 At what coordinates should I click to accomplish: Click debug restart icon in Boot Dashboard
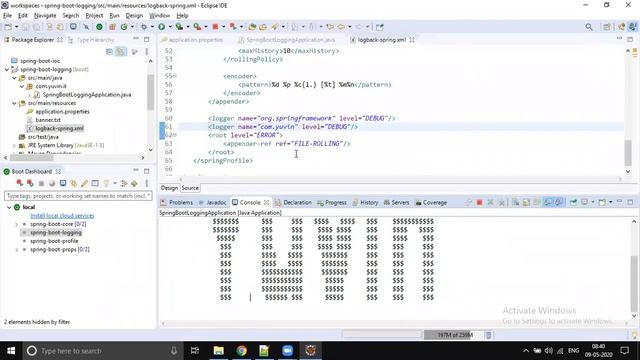click(30, 183)
